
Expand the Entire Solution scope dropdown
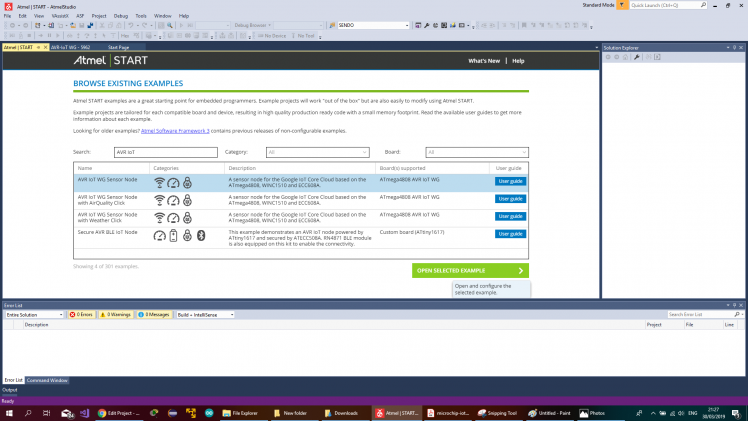pyautogui.click(x=33, y=314)
